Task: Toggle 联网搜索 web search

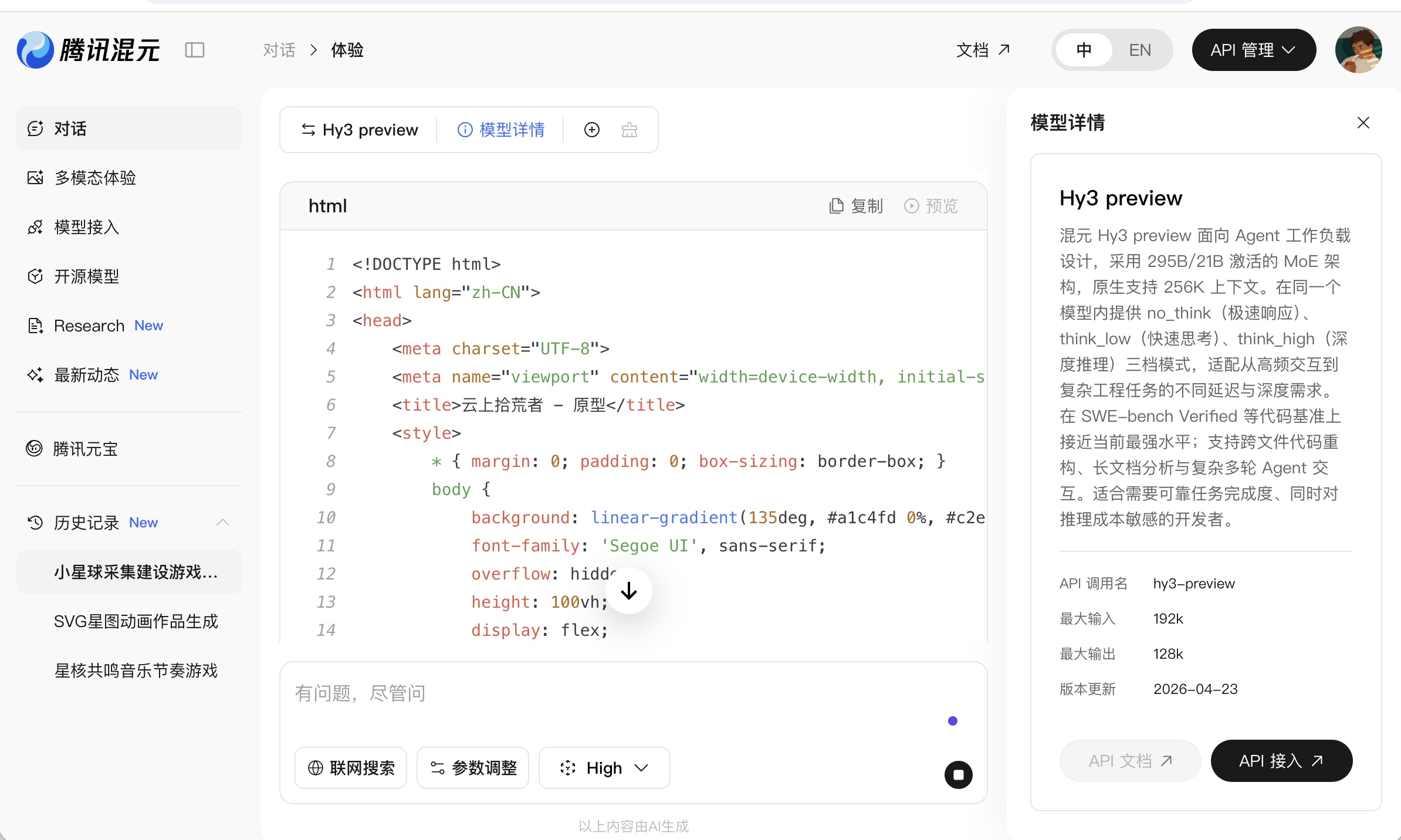Action: (x=351, y=767)
